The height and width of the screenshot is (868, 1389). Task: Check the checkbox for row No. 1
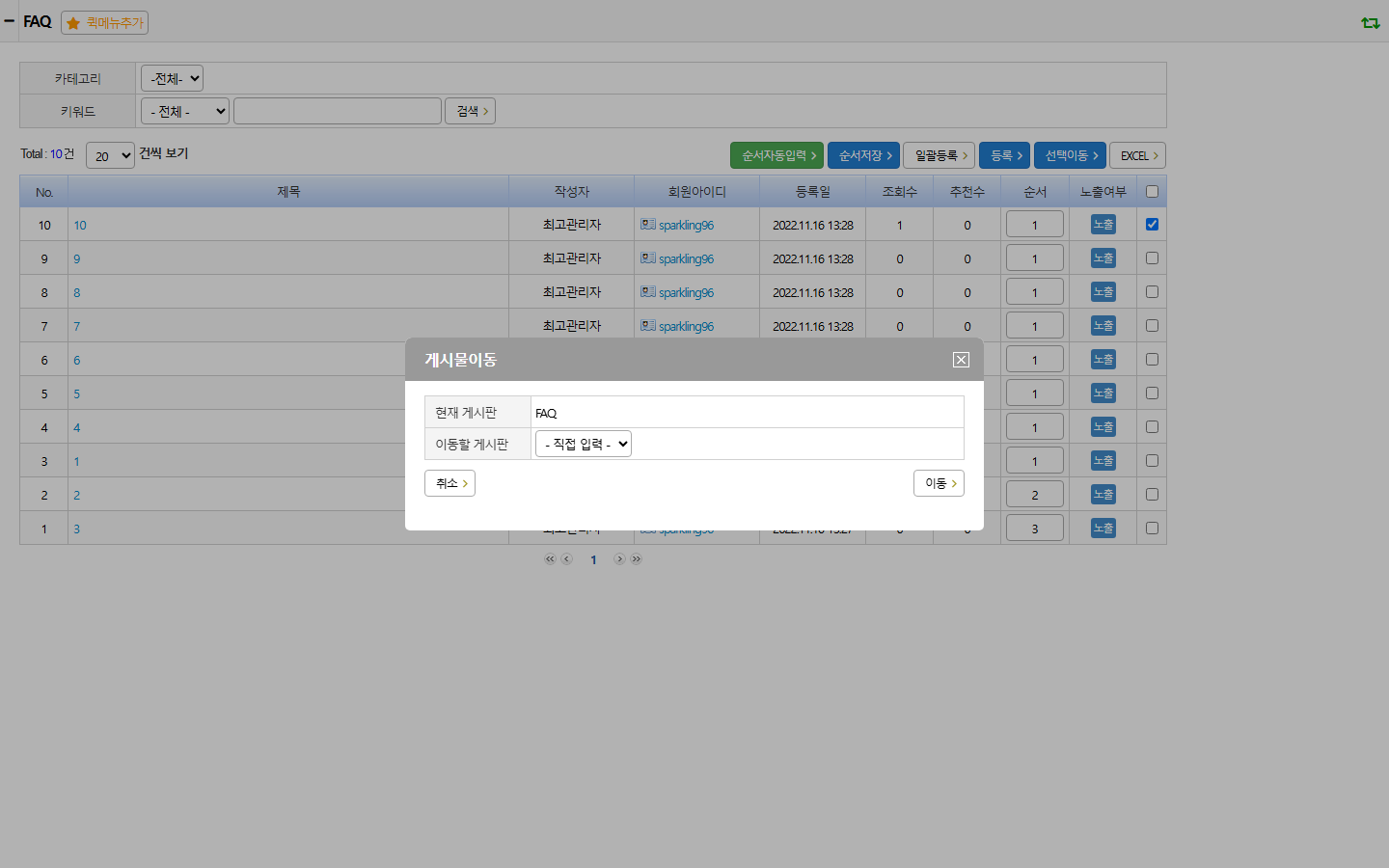click(x=1152, y=528)
